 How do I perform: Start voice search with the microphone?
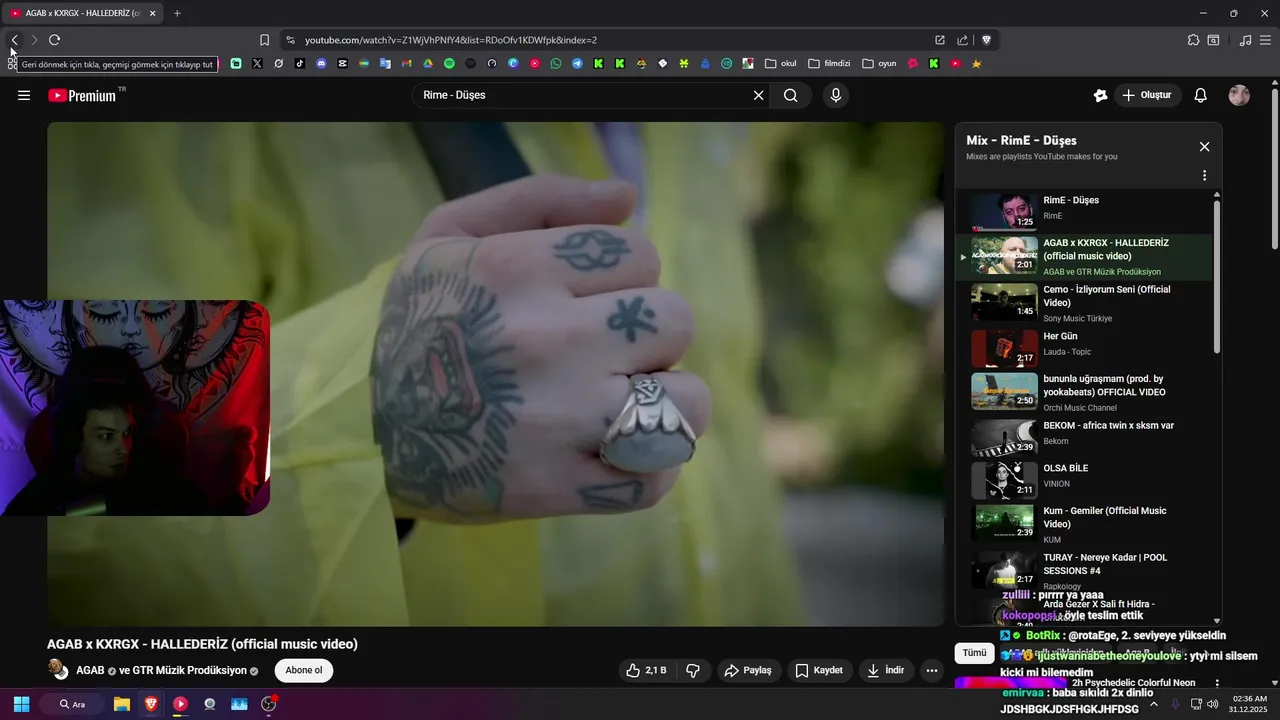click(x=836, y=95)
